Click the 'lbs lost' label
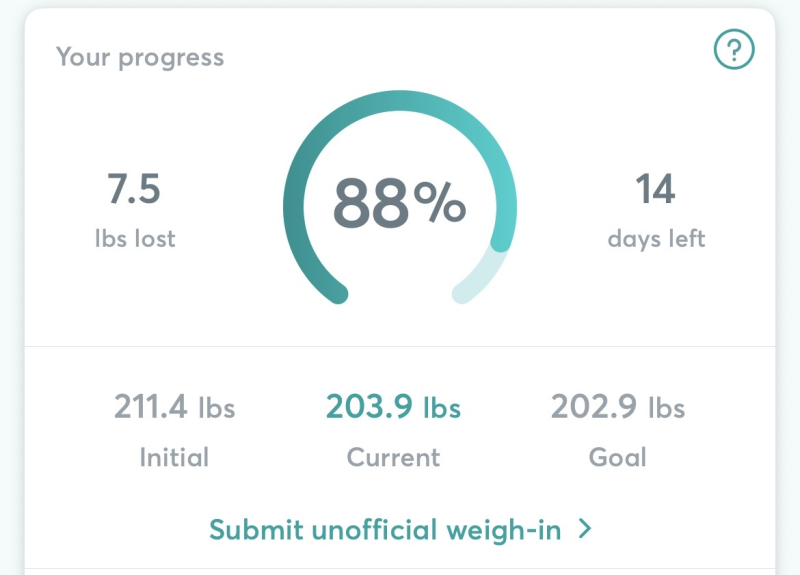Viewport: 800px width, 575px height. [134, 239]
